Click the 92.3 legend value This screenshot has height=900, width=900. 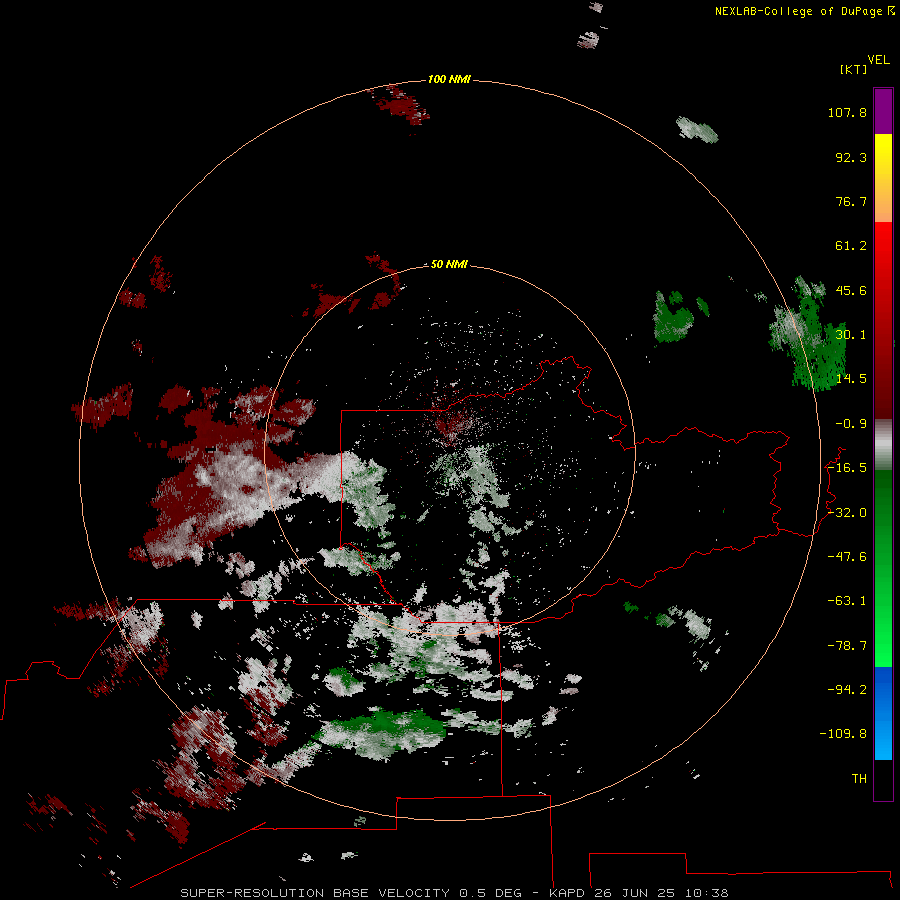(851, 157)
